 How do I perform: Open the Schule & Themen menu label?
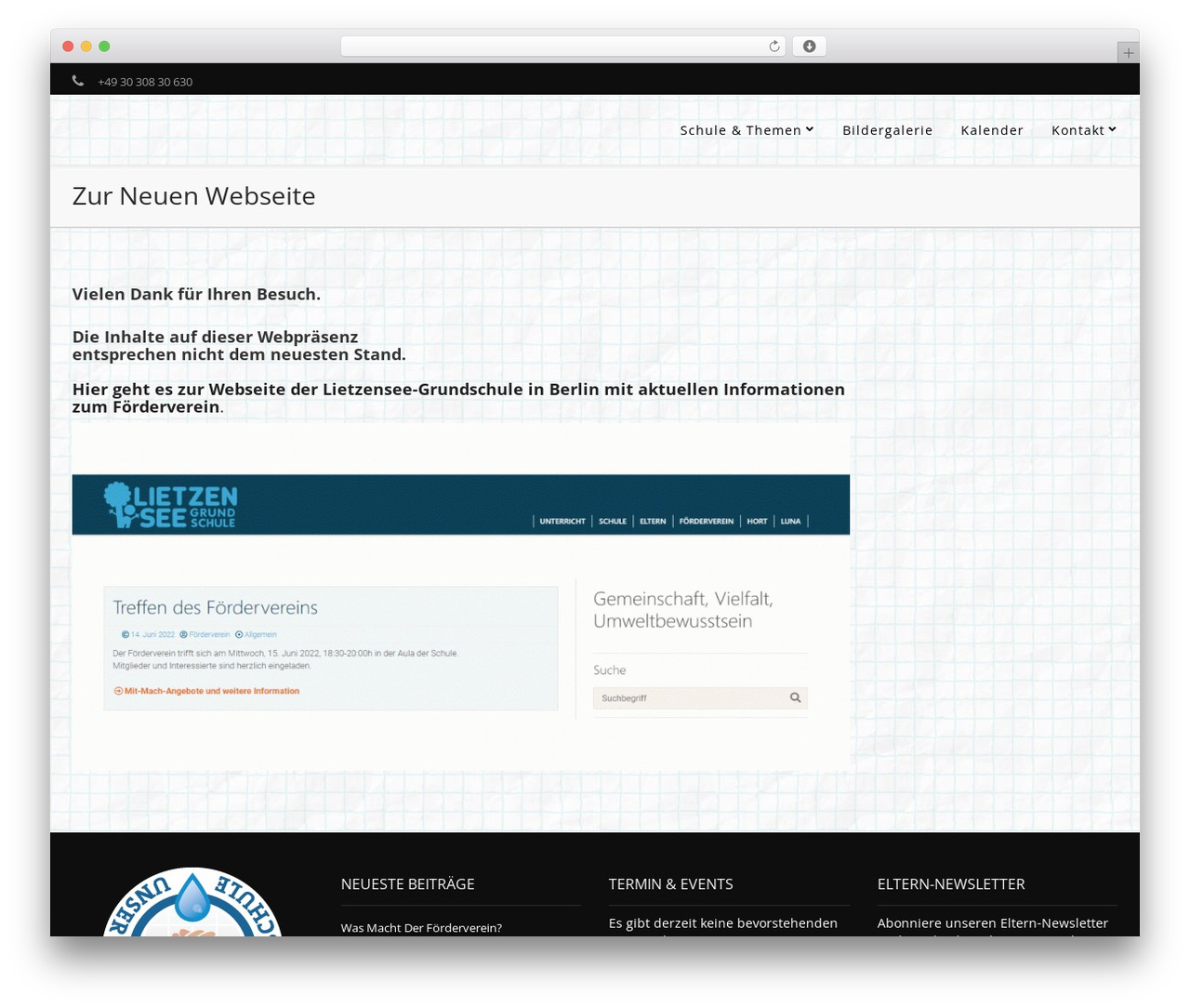[x=741, y=130]
